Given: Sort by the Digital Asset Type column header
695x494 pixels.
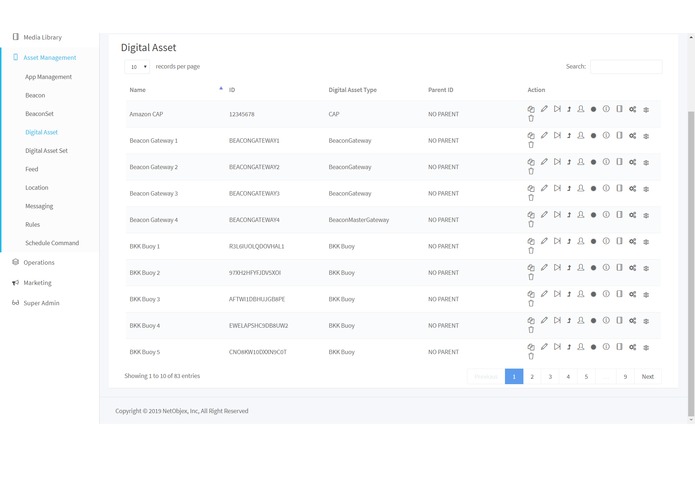Looking at the screenshot, I should [352, 90].
